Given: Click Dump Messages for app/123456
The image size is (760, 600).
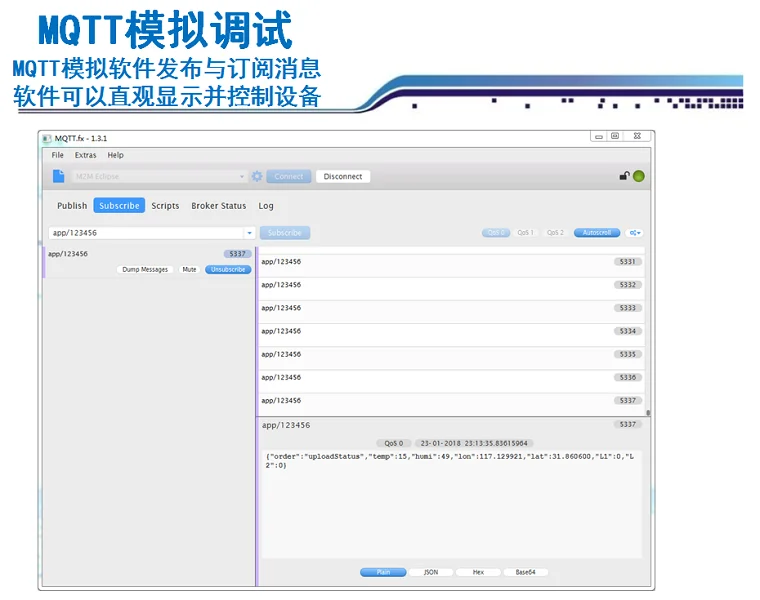Looking at the screenshot, I should (x=145, y=269).
